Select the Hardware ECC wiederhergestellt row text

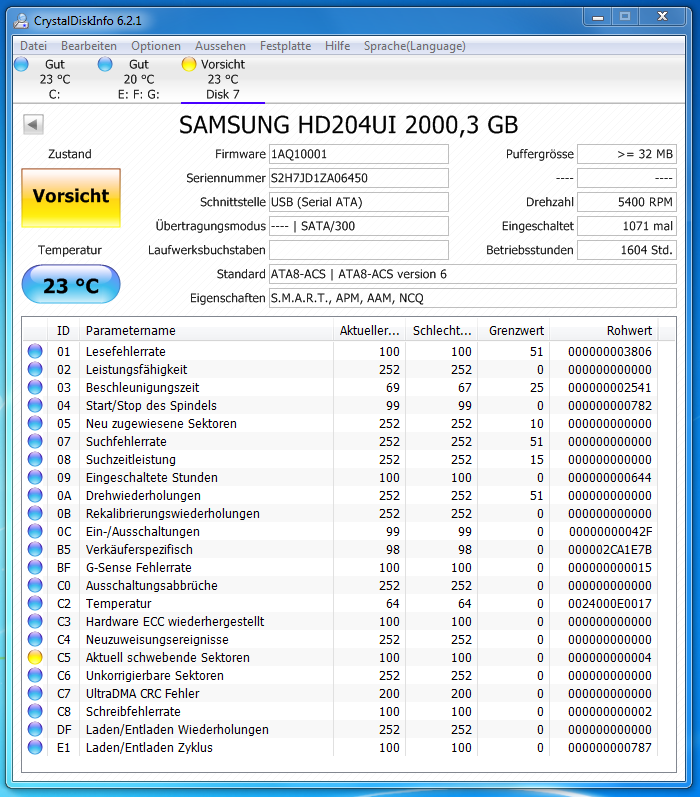coord(175,622)
